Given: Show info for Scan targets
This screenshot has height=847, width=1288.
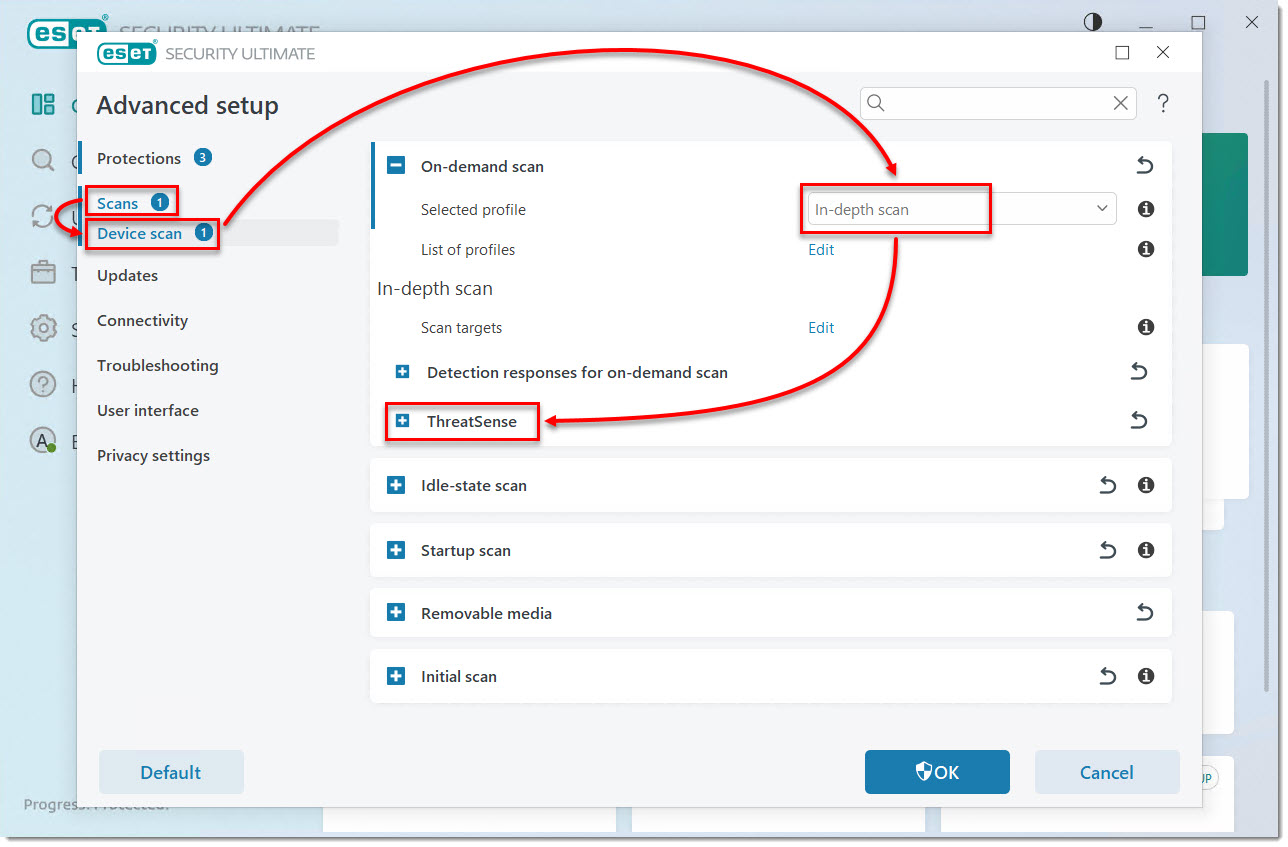Looking at the screenshot, I should click(x=1146, y=327).
